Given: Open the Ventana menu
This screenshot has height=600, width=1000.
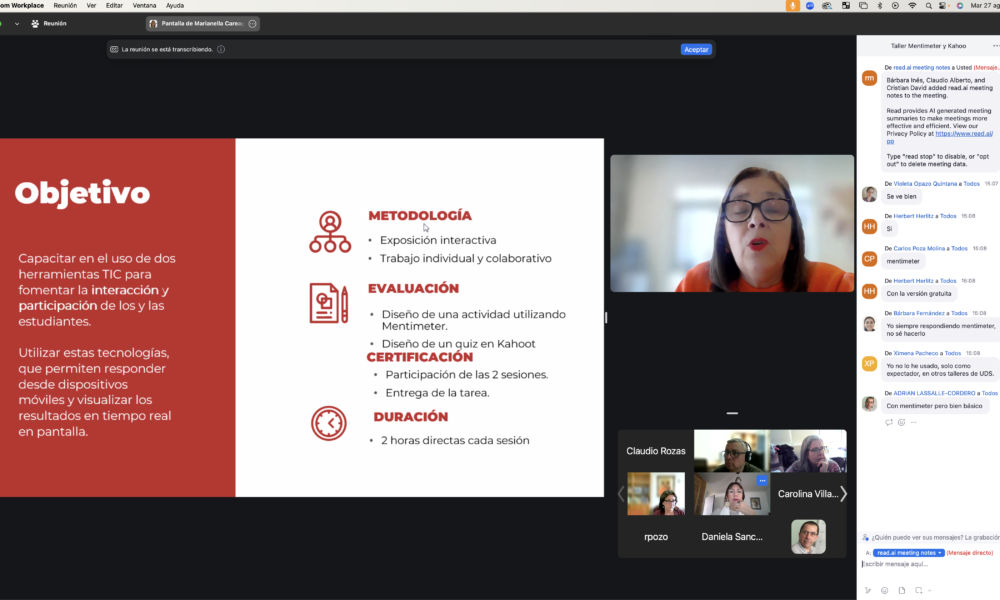Looking at the screenshot, I should [144, 5].
